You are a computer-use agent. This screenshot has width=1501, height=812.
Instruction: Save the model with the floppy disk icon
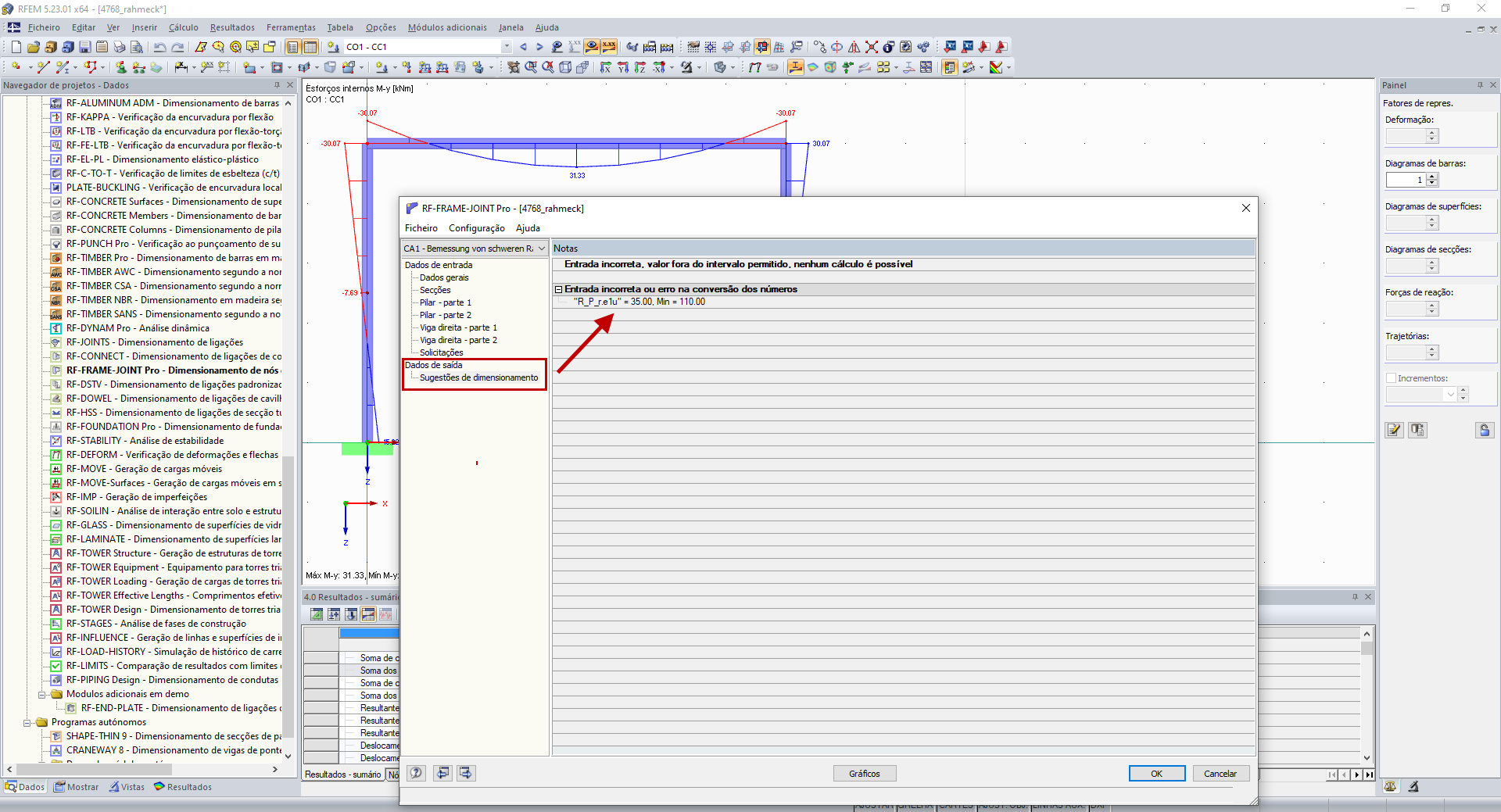[84, 47]
